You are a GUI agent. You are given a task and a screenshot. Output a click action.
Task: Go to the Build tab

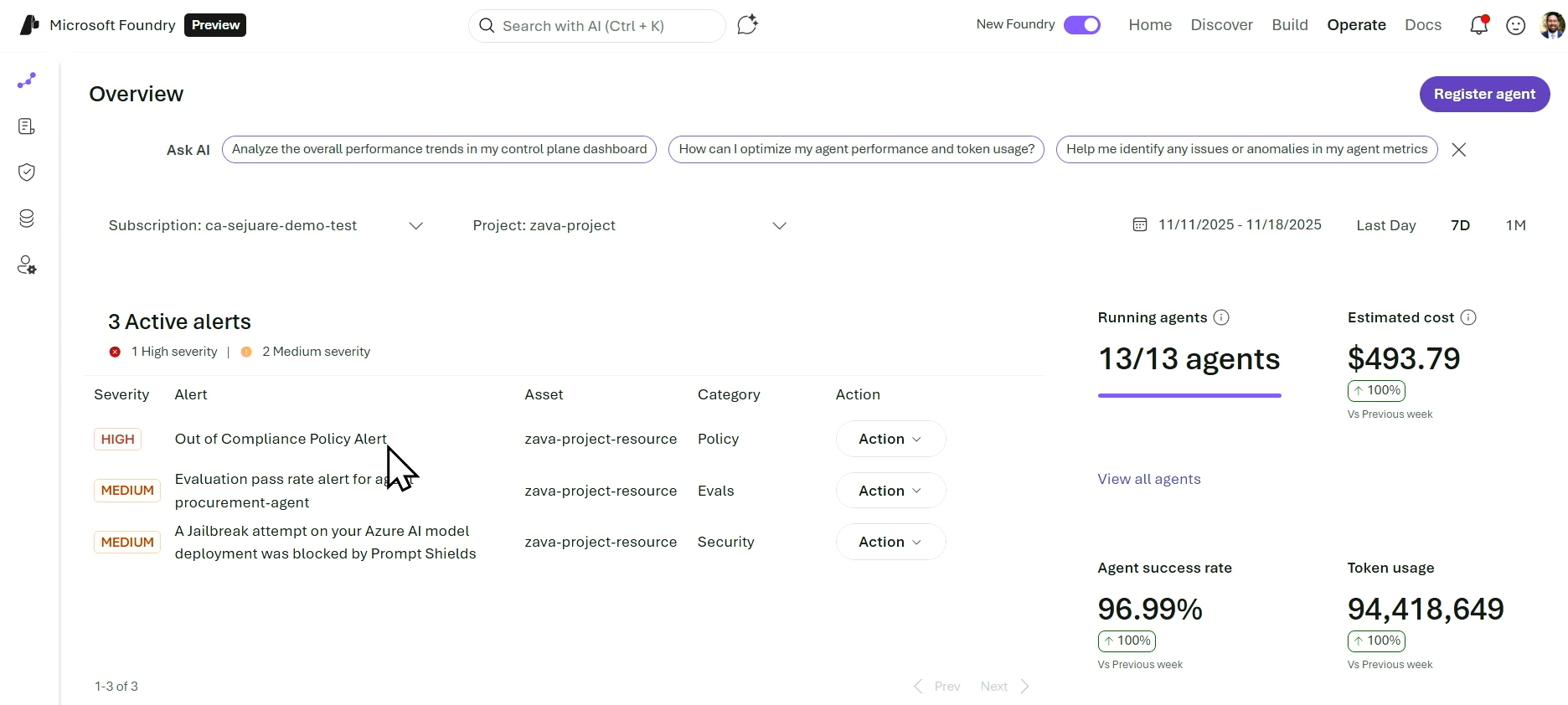point(1289,25)
